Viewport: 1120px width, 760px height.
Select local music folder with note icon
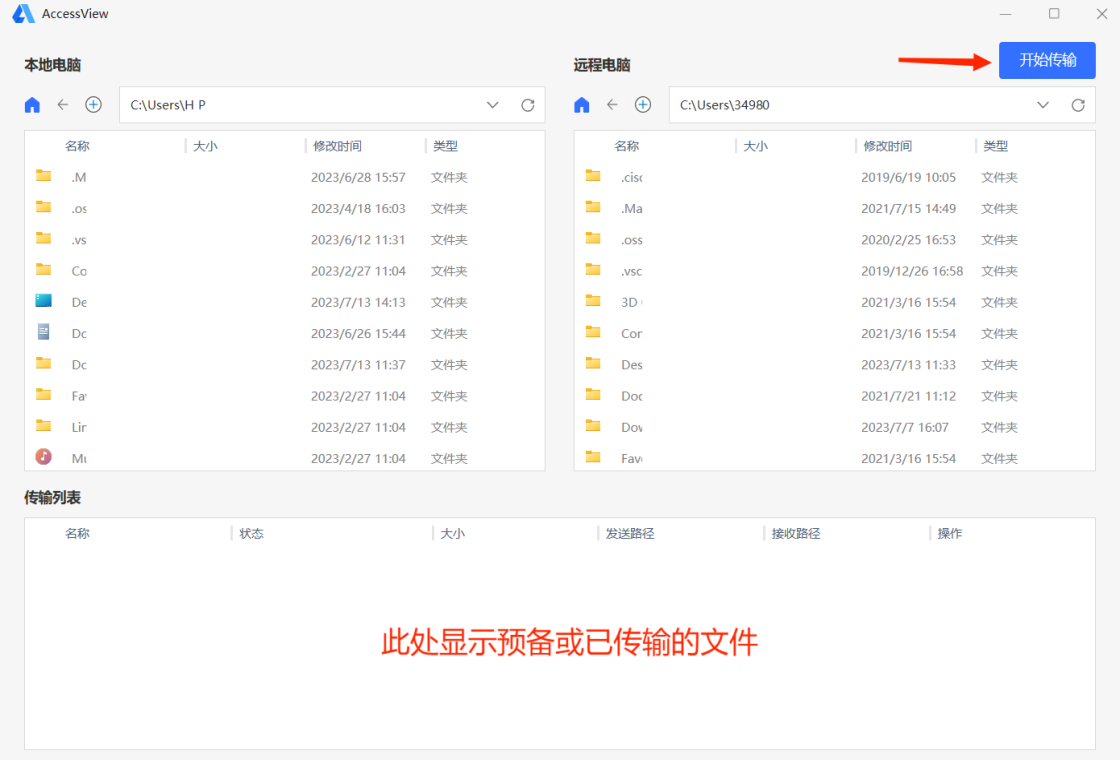(x=285, y=458)
